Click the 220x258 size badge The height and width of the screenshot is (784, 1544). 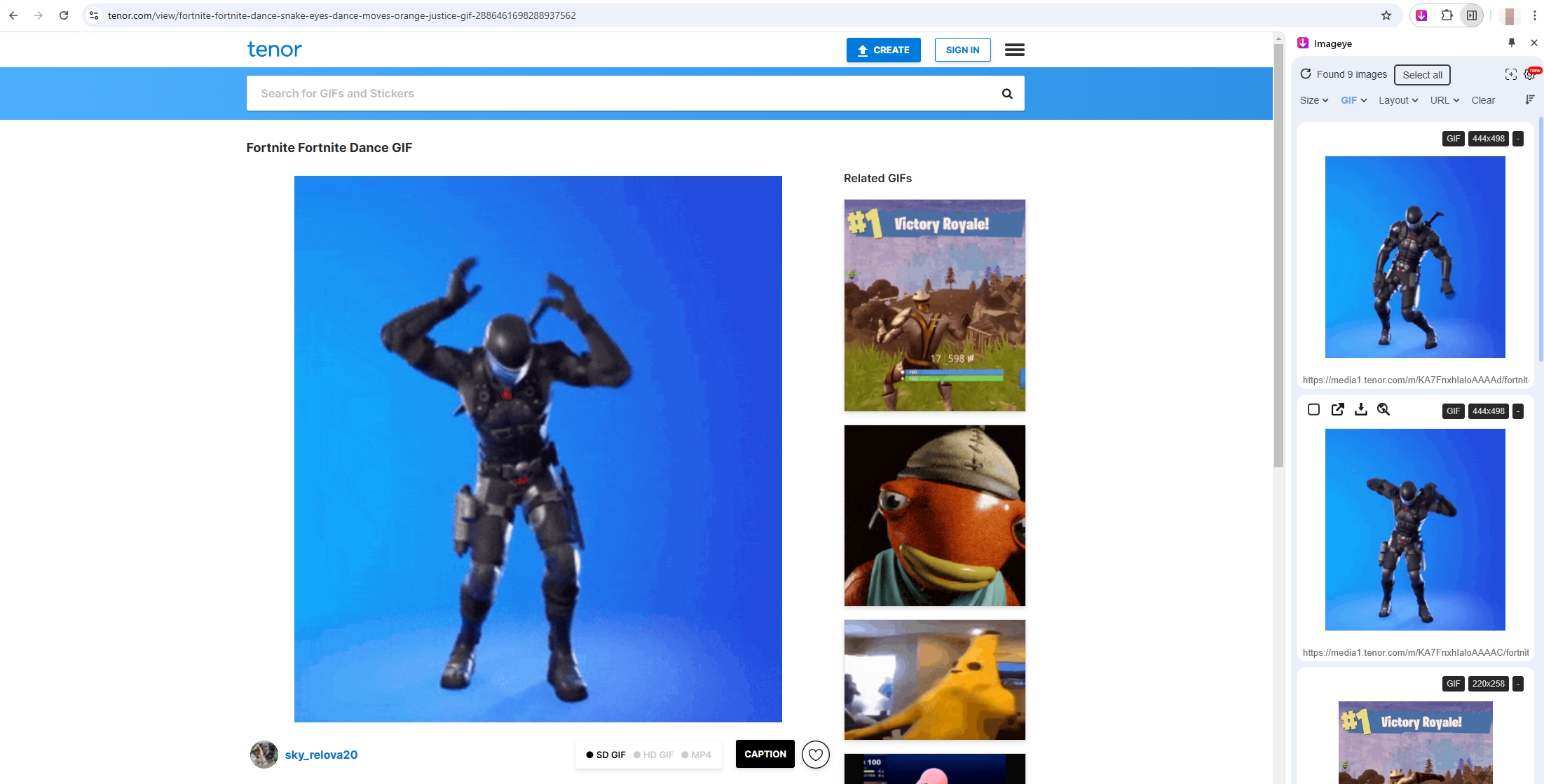pos(1488,684)
